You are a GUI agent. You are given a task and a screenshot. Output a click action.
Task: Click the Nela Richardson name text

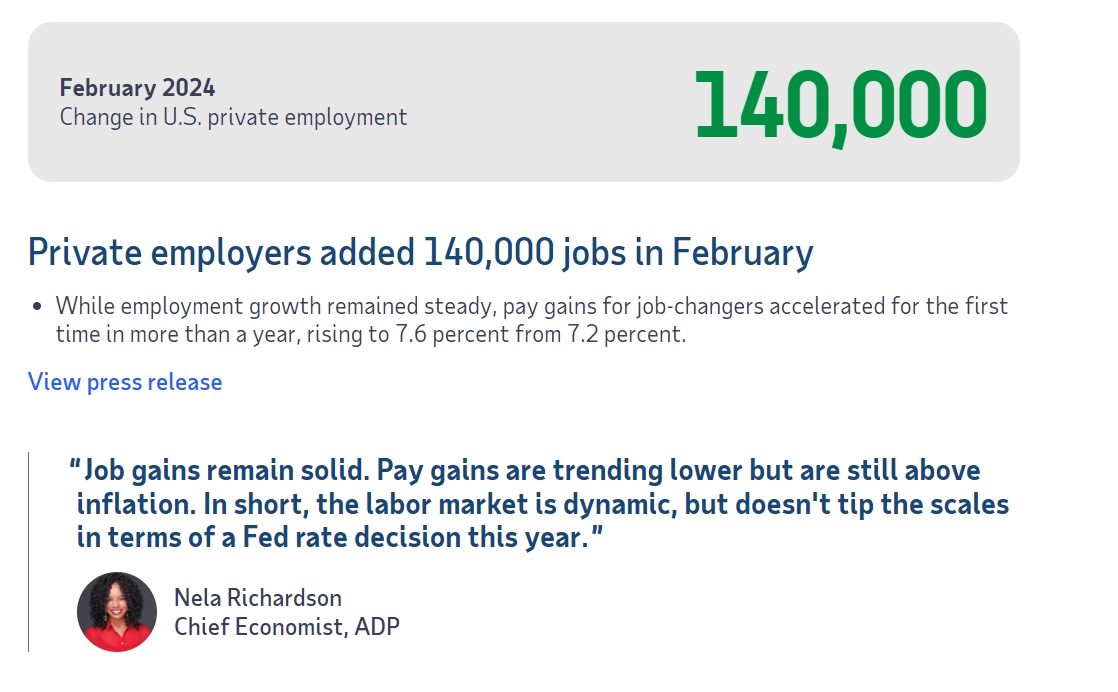(258, 598)
